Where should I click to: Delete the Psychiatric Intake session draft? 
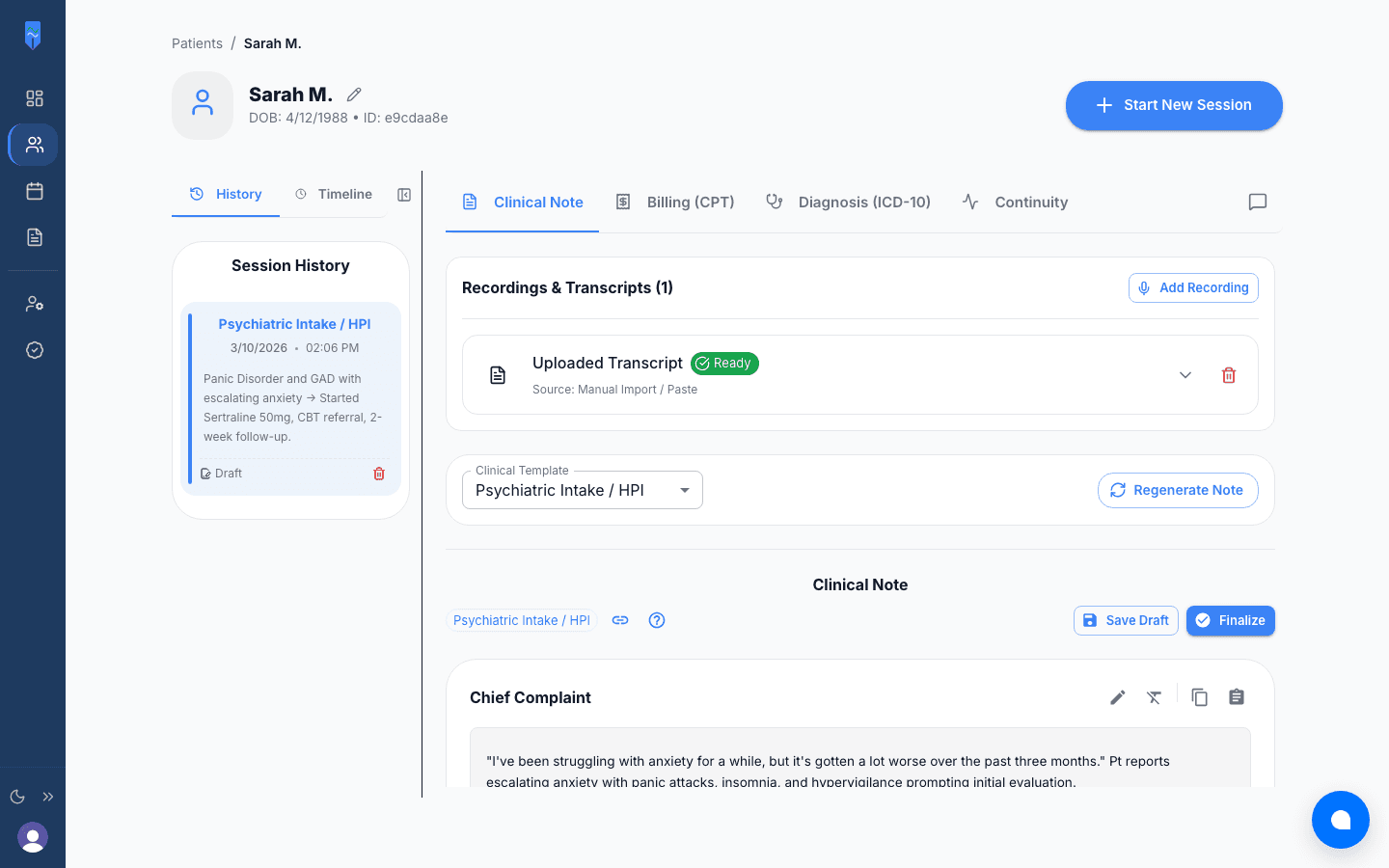tap(379, 474)
